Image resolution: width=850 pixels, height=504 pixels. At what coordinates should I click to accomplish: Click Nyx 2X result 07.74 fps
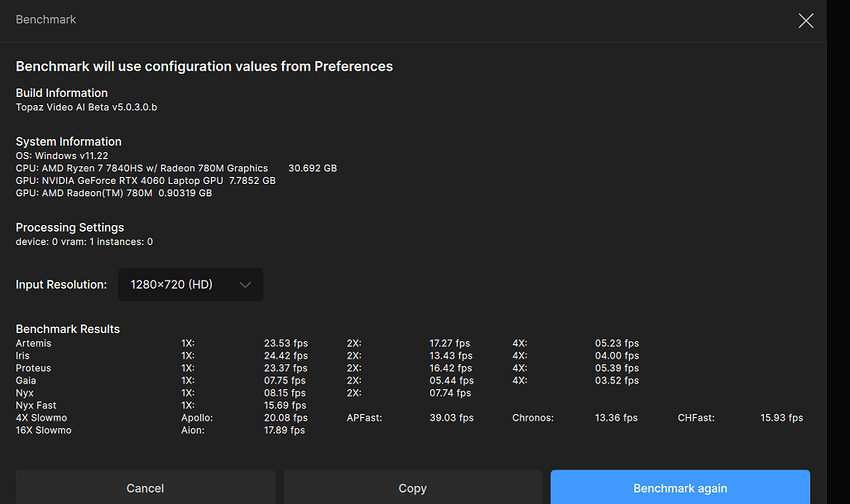tap(450, 393)
